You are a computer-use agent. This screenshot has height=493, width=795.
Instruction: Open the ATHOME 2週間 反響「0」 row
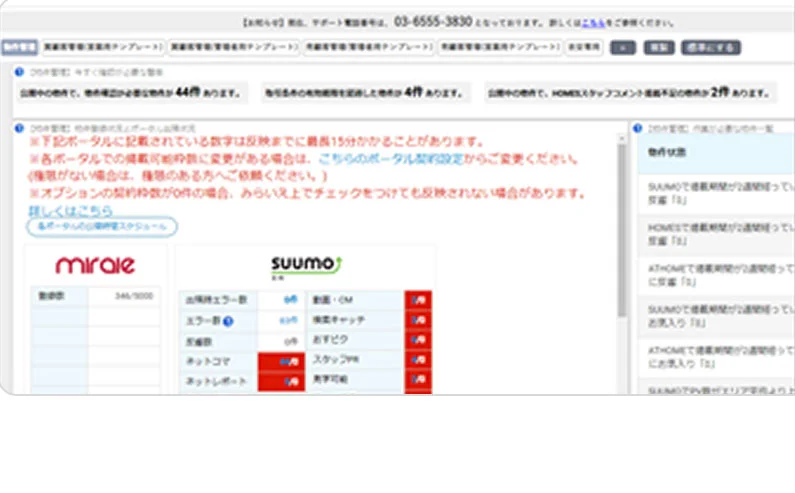(x=716, y=275)
